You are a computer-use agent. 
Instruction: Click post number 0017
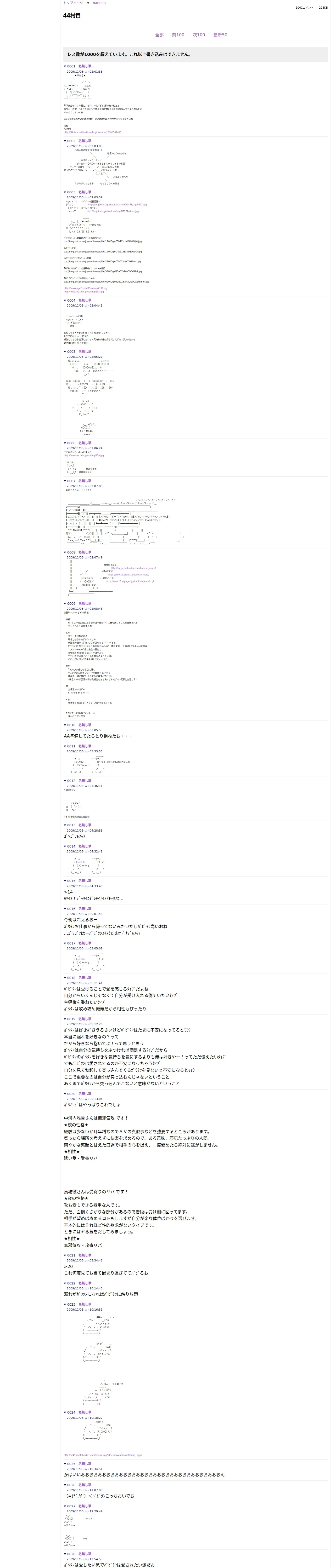(x=71, y=943)
